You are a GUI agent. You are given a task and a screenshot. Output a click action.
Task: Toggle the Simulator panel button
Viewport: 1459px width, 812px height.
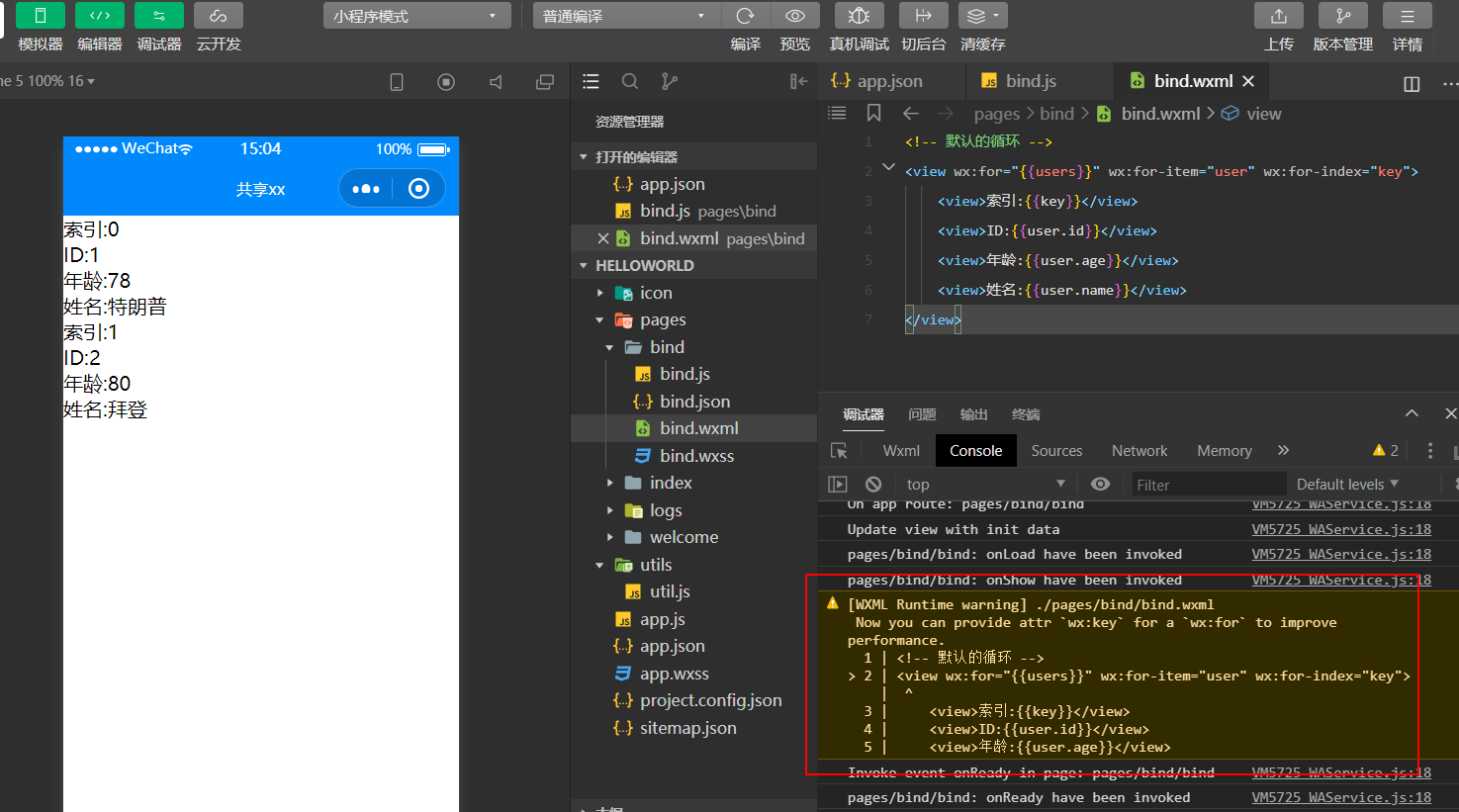(41, 16)
